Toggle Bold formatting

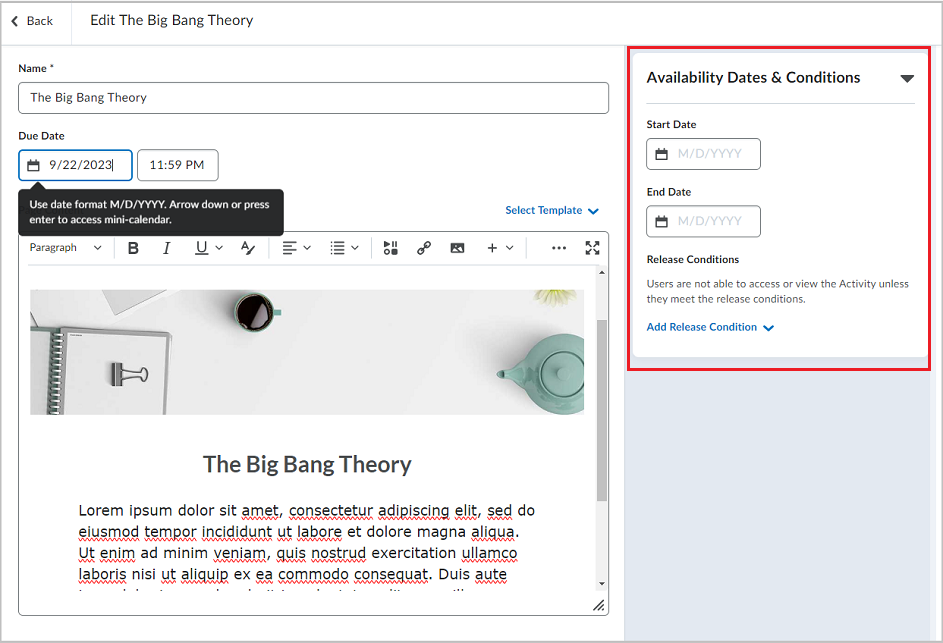tap(134, 248)
